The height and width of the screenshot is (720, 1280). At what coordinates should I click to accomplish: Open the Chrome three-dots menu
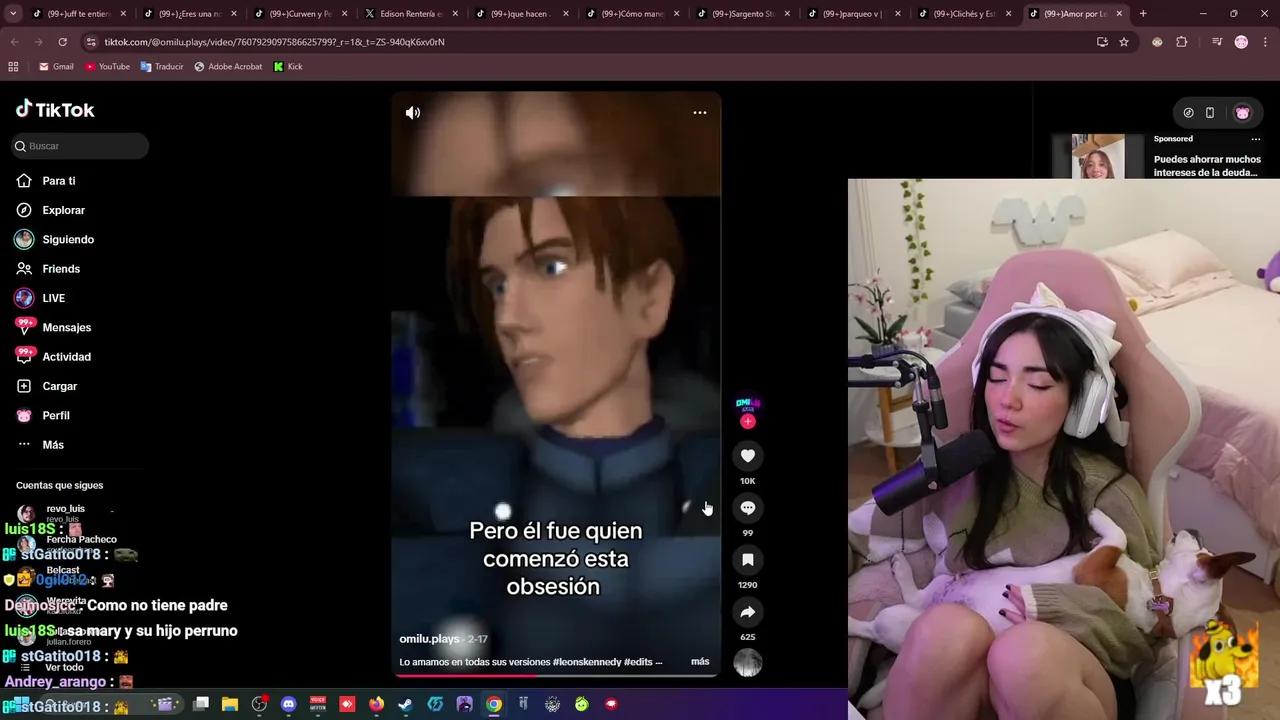(1265, 42)
